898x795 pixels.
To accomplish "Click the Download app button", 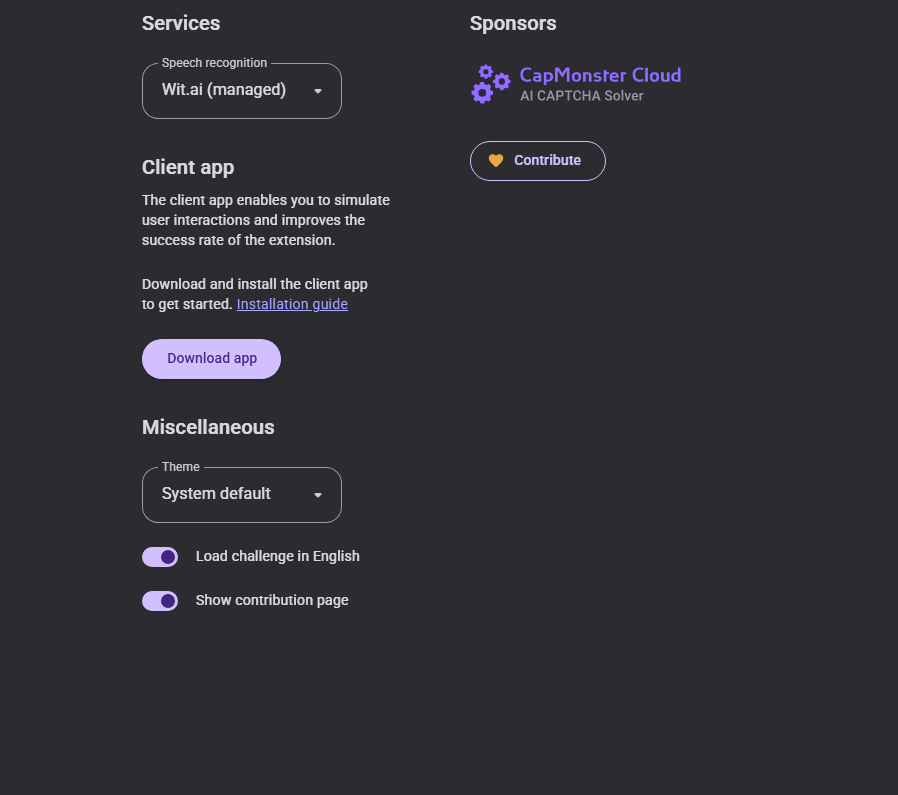I will (x=211, y=359).
